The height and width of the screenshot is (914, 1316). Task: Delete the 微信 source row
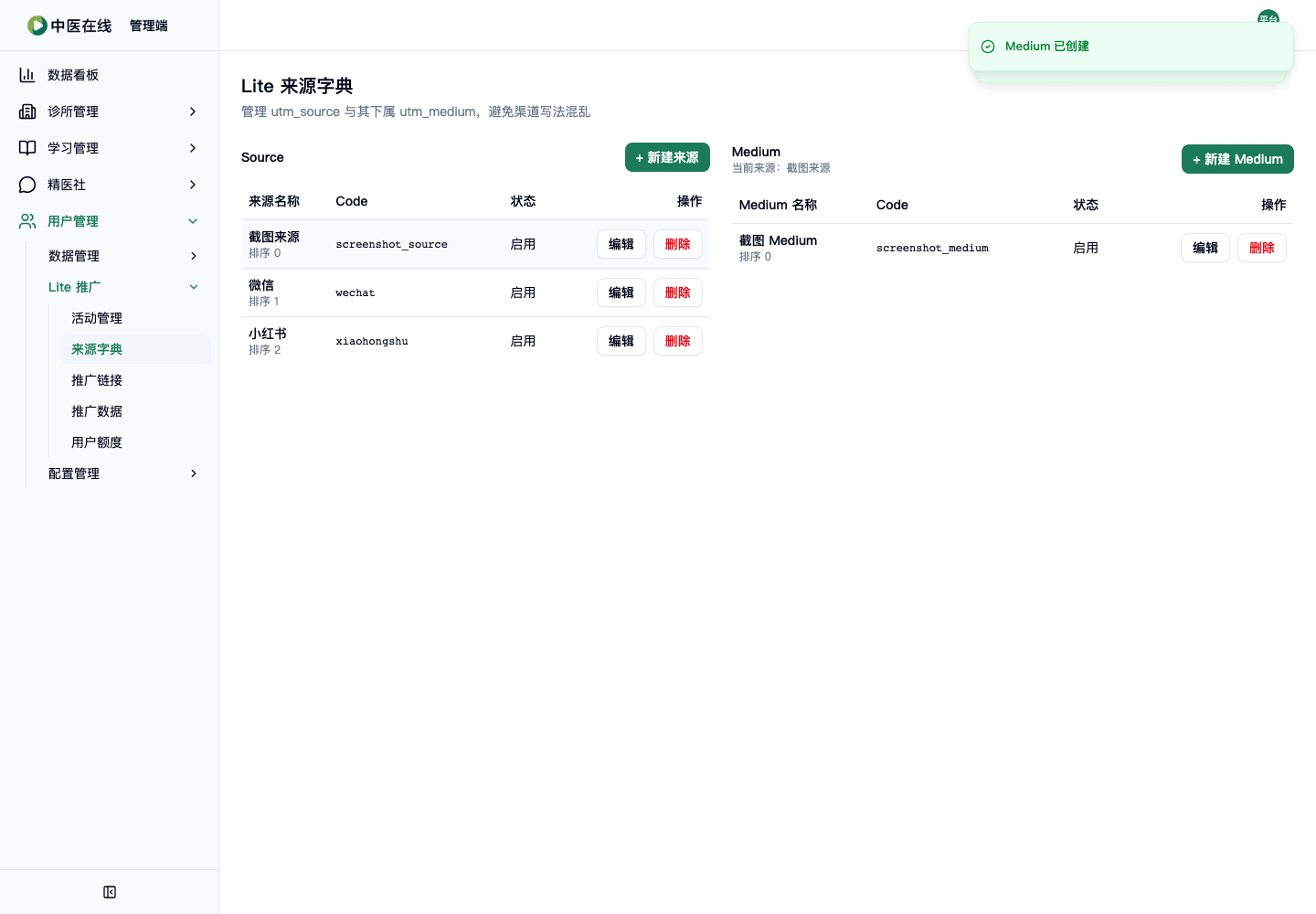(678, 292)
